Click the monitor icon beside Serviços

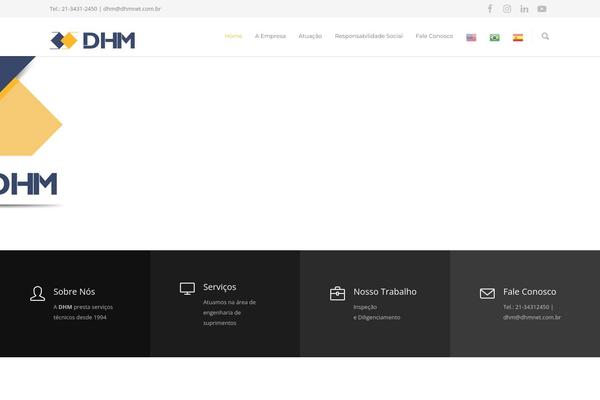point(187,289)
